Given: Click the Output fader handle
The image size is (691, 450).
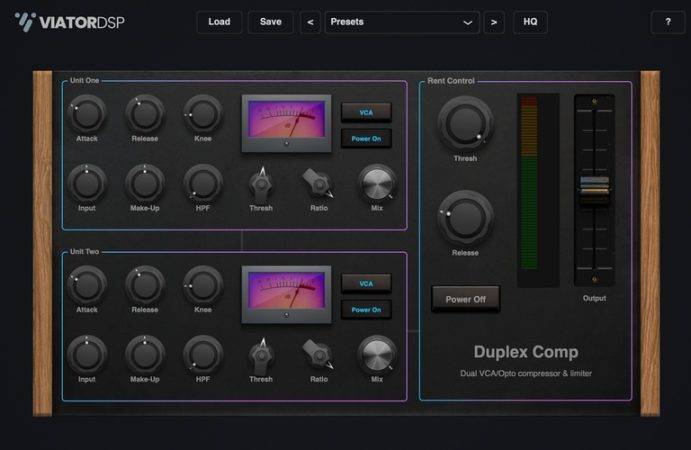Looking at the screenshot, I should point(594,191).
